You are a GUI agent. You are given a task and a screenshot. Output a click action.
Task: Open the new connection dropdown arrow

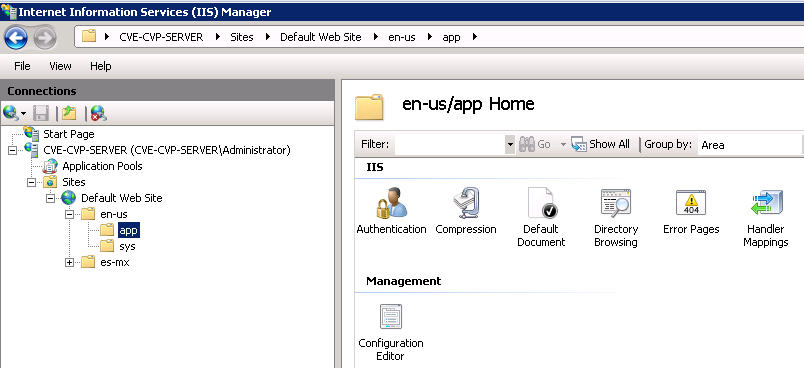23,114
